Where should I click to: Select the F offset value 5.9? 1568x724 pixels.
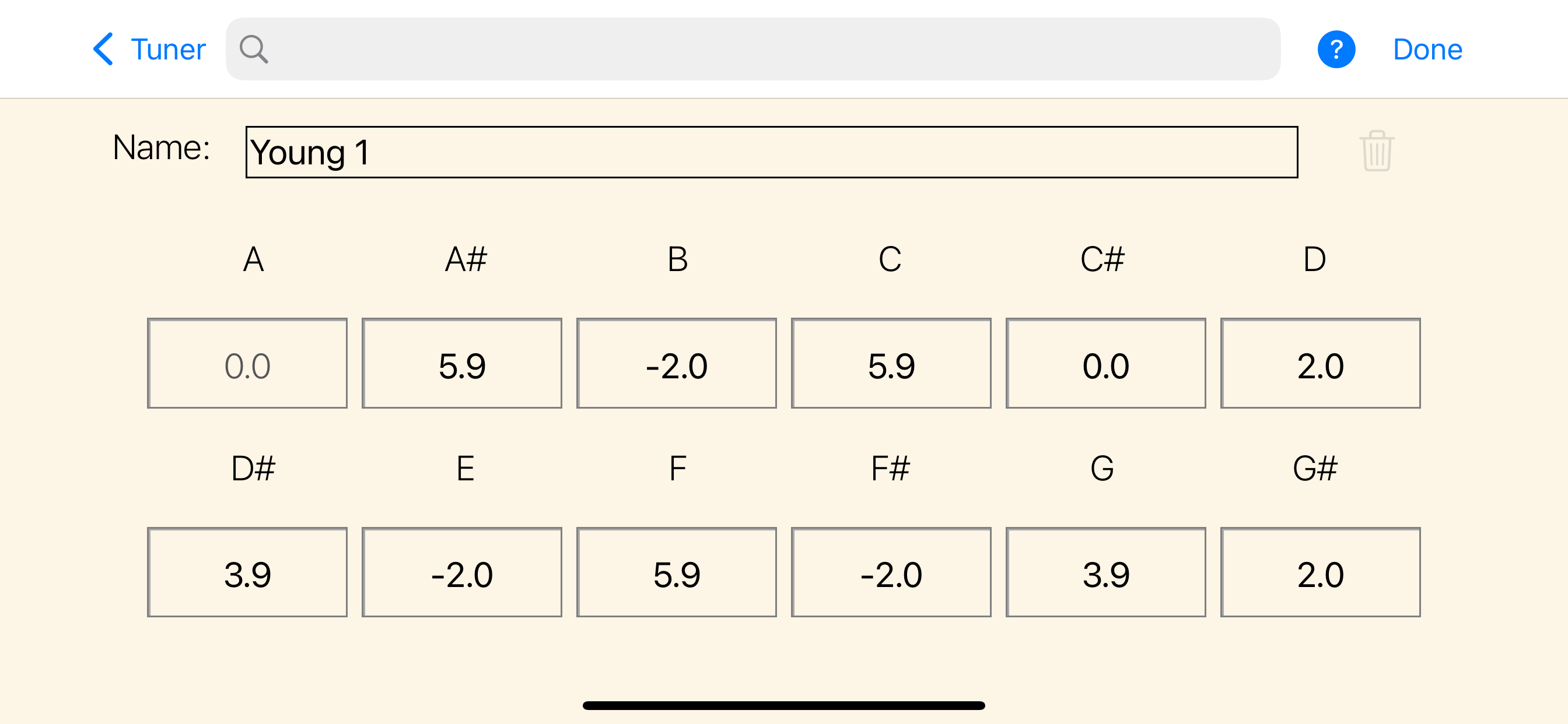(x=677, y=572)
